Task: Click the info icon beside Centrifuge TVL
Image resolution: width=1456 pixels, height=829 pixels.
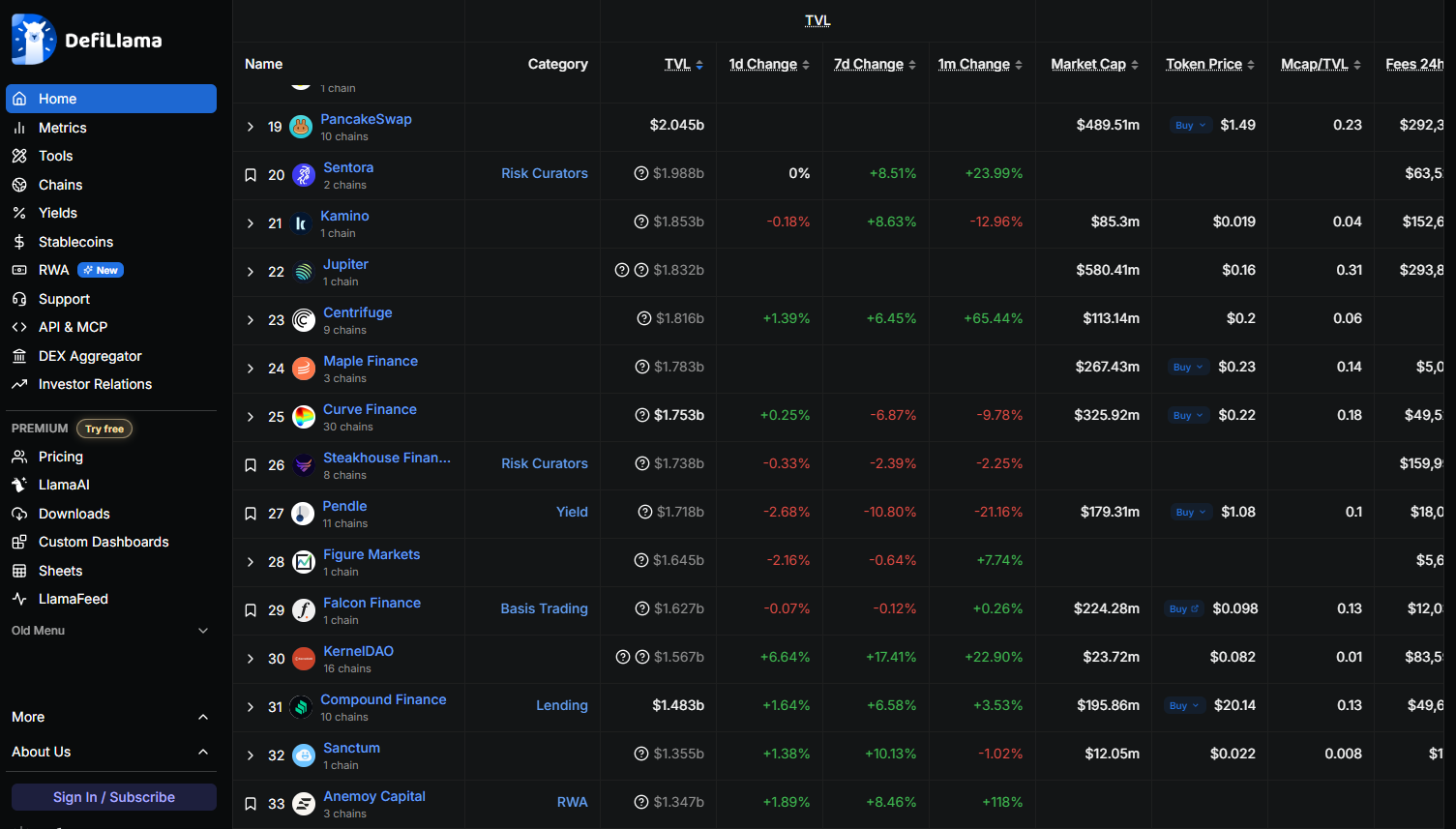Action: (x=644, y=318)
